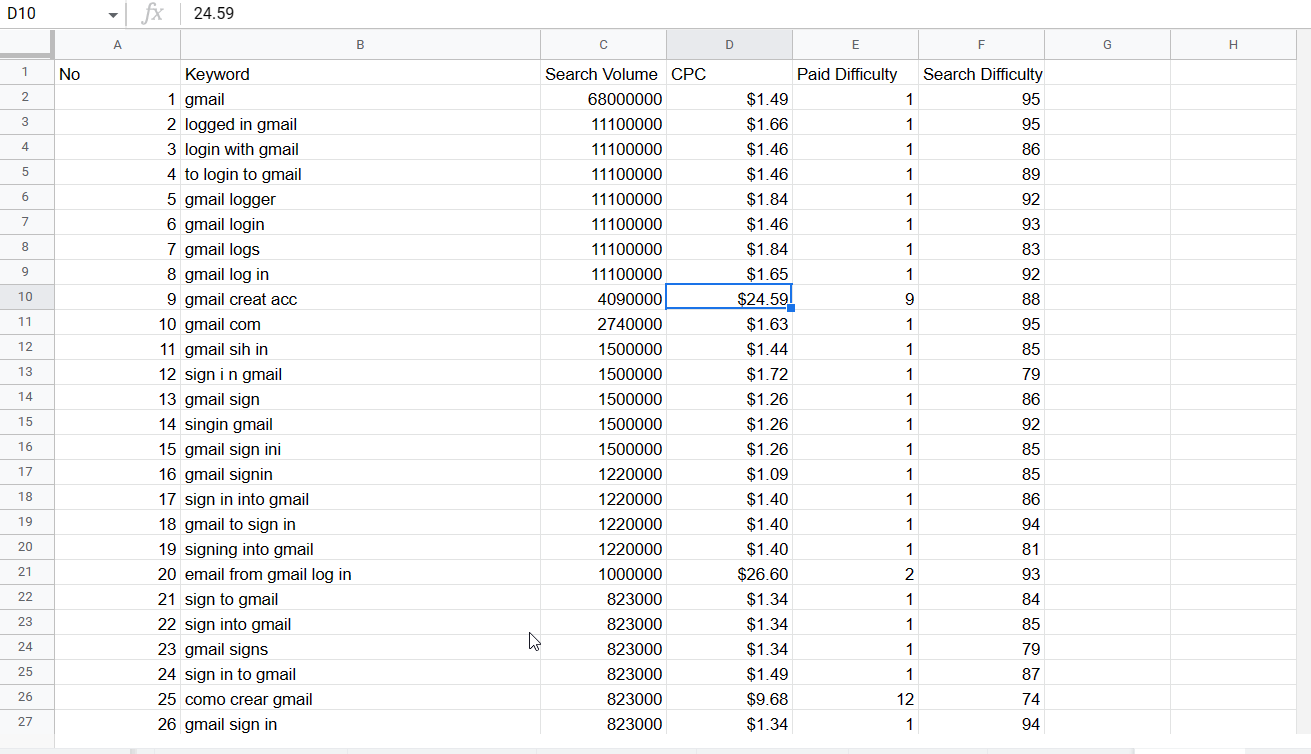Select the 'sign i n gmail' cell

[360, 374]
